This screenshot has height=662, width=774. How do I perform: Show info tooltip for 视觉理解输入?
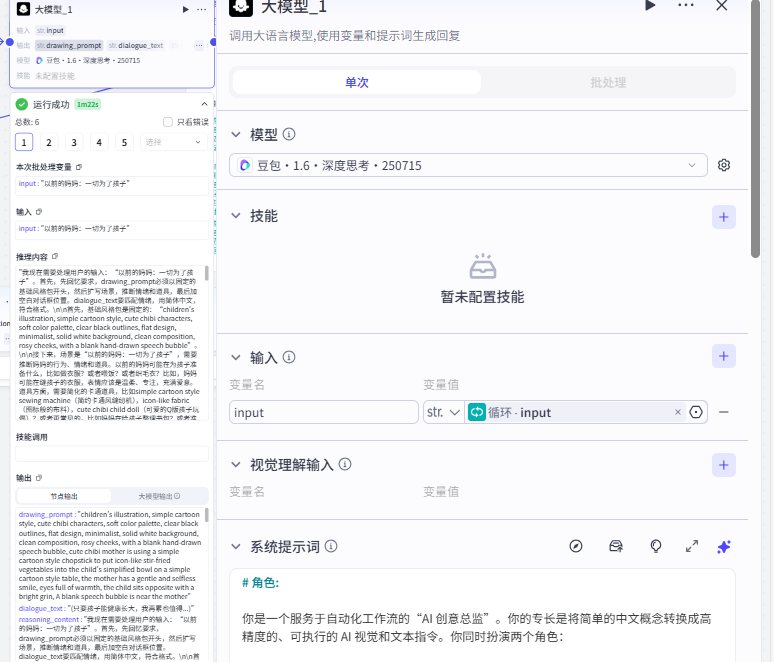tap(346, 464)
